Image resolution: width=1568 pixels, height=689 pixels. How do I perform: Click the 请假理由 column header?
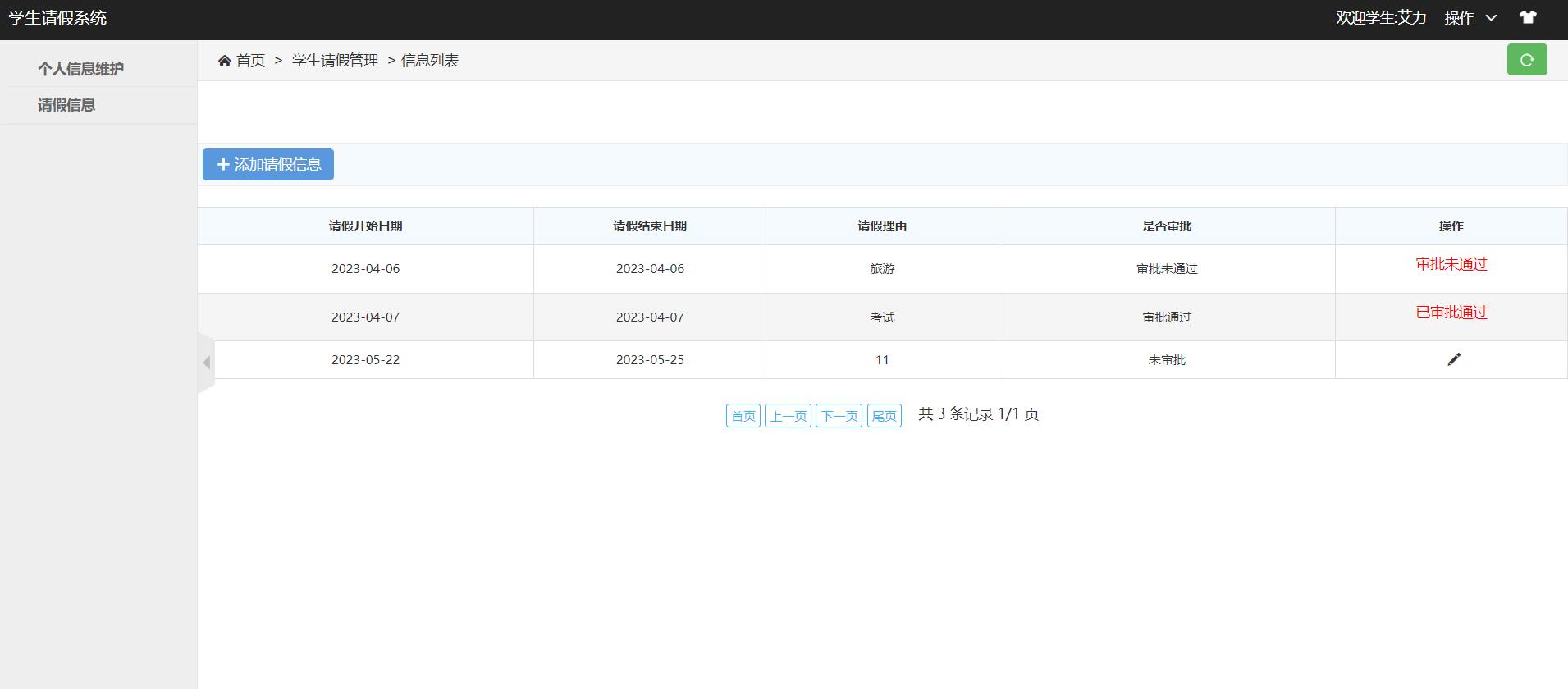882,226
